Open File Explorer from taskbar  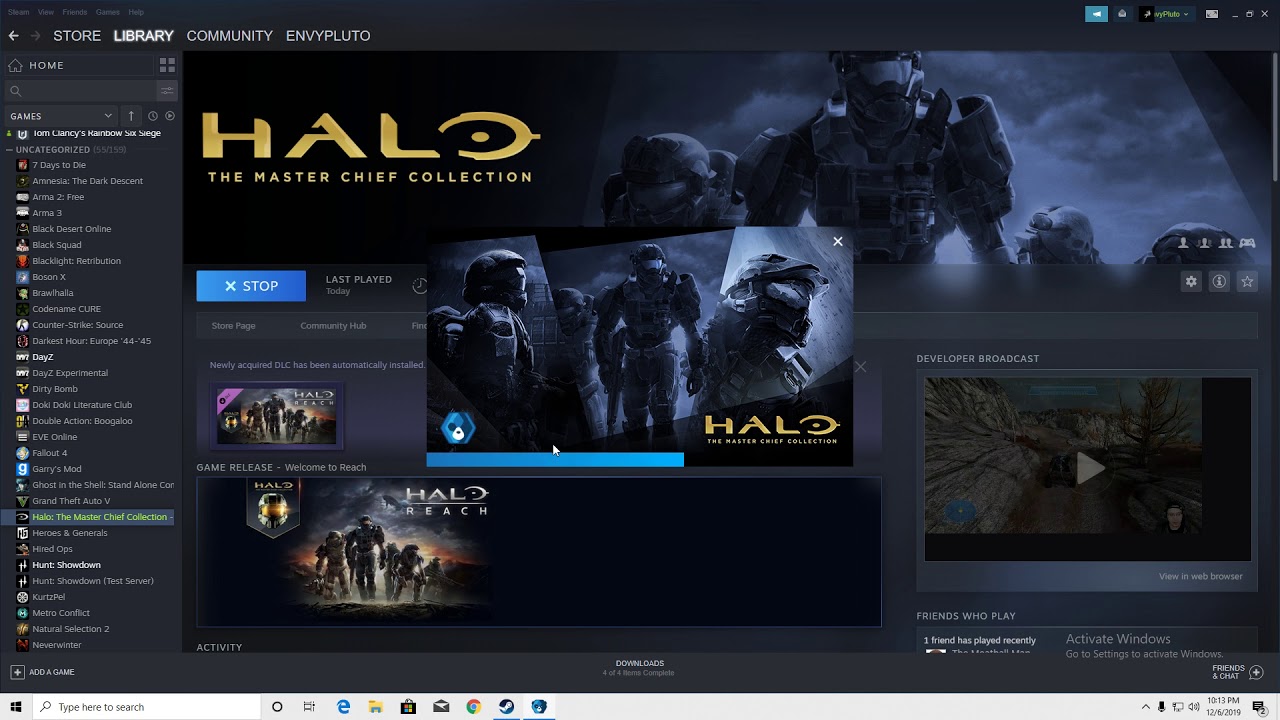(376, 707)
